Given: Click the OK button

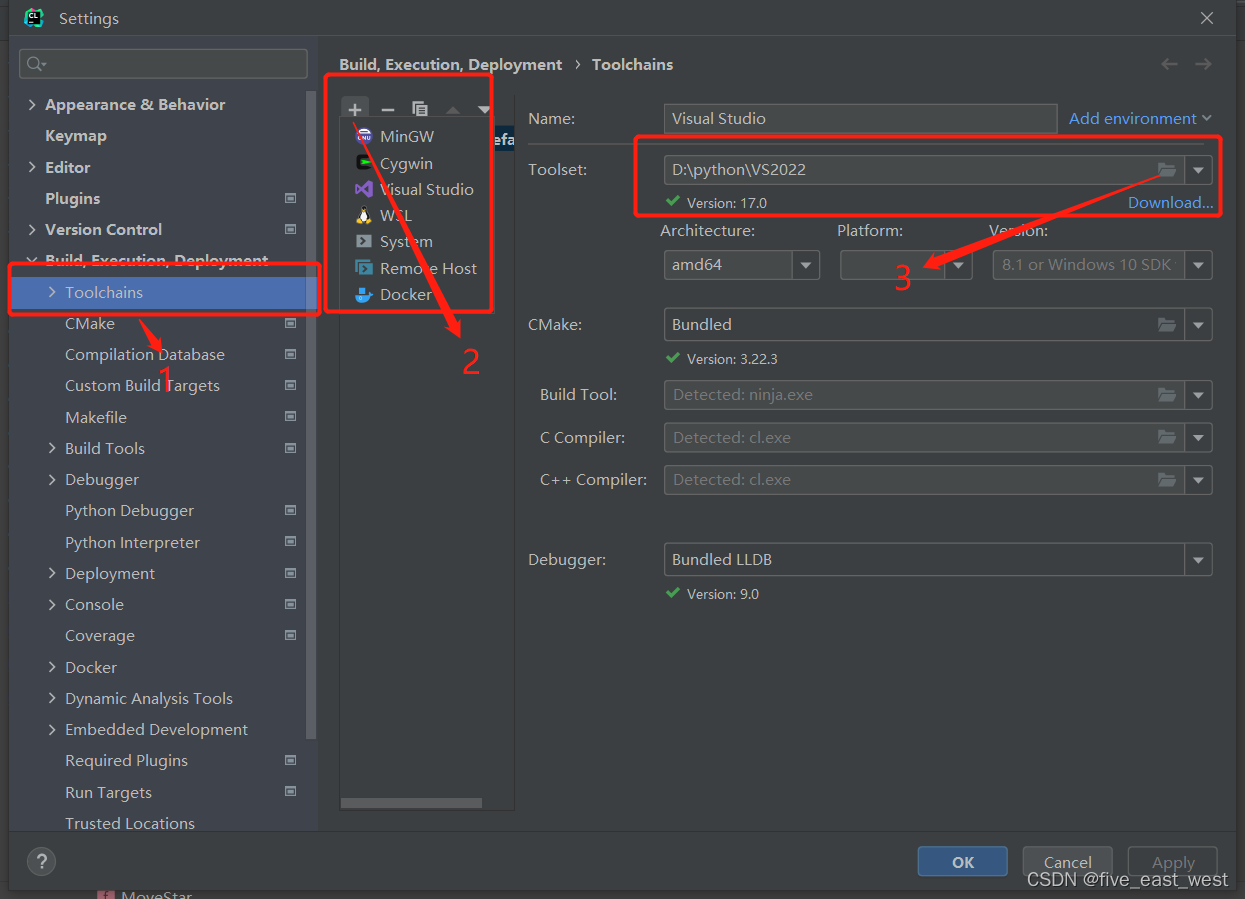Looking at the screenshot, I should [963, 862].
